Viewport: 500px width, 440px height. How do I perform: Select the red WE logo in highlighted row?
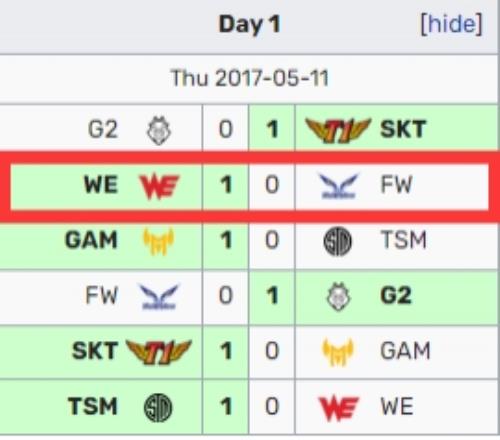[x=159, y=186]
